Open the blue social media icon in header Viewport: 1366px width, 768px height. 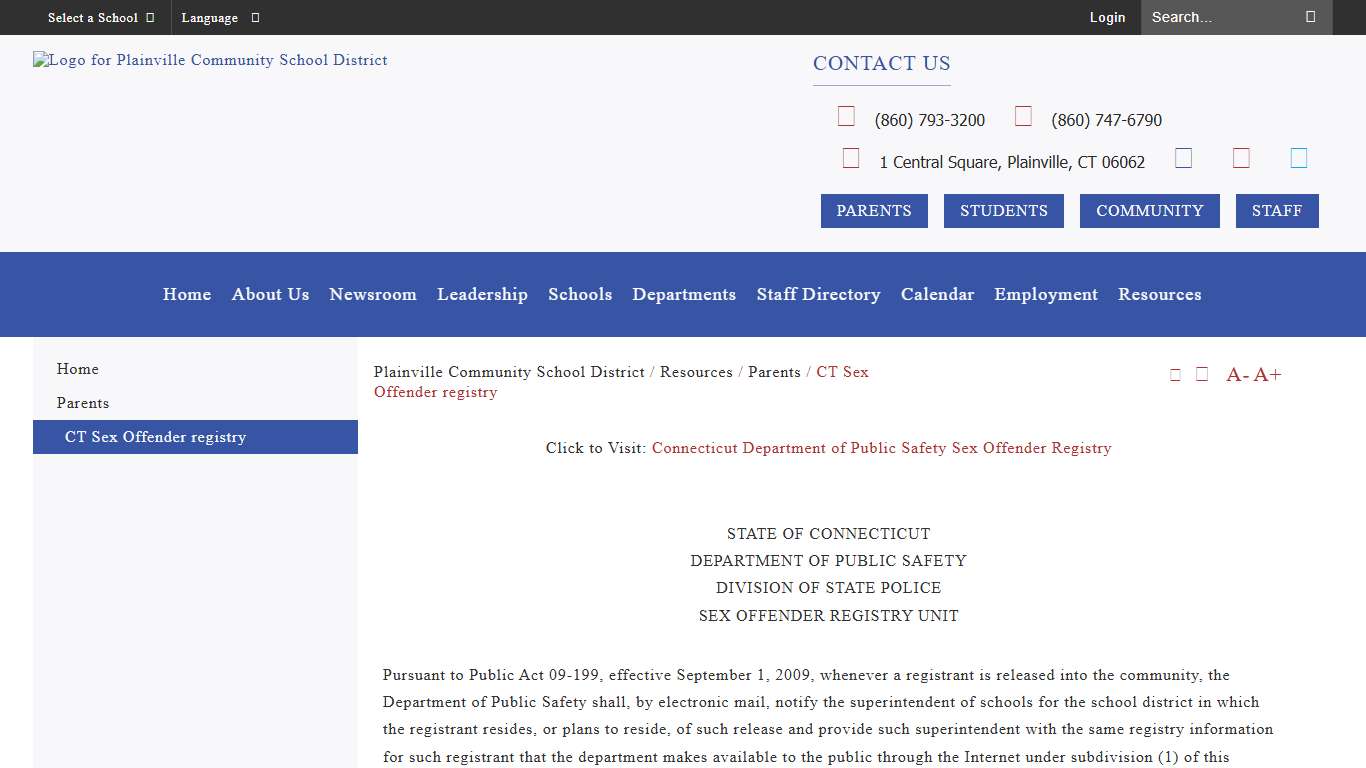(1298, 157)
